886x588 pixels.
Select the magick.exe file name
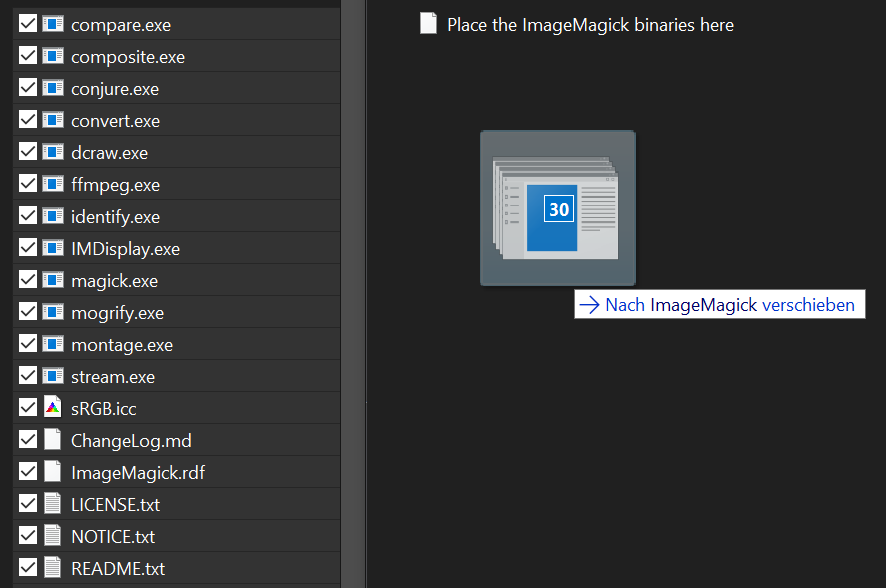click(115, 281)
